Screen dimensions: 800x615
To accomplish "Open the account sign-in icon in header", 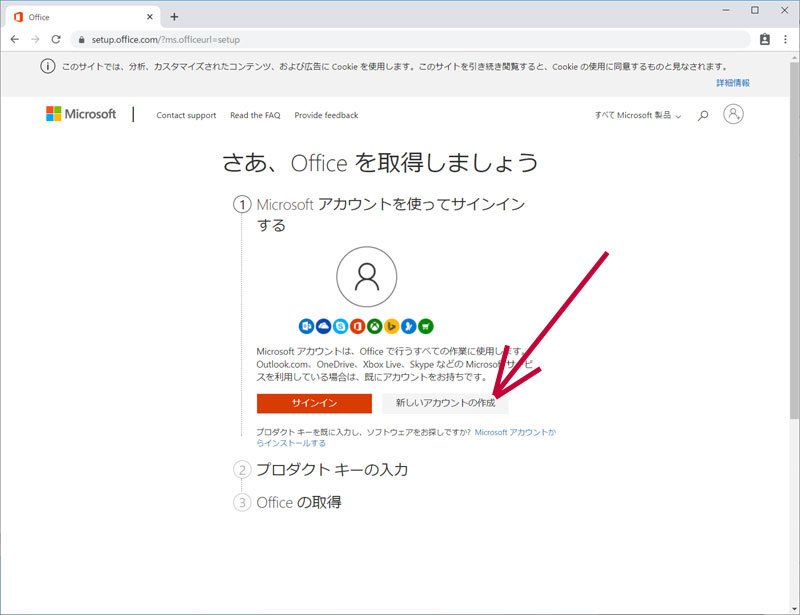I will point(733,114).
